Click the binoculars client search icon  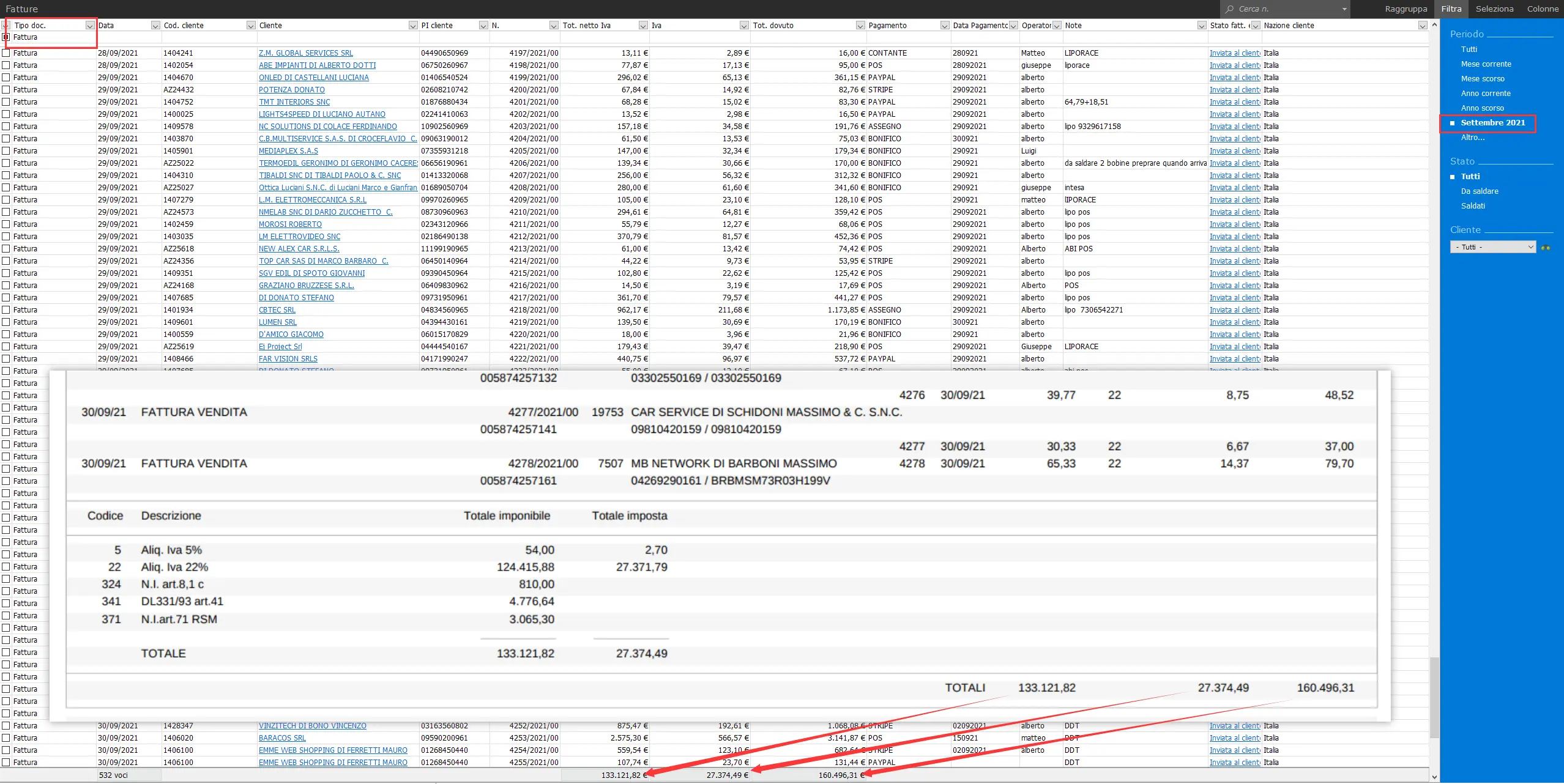point(1546,248)
